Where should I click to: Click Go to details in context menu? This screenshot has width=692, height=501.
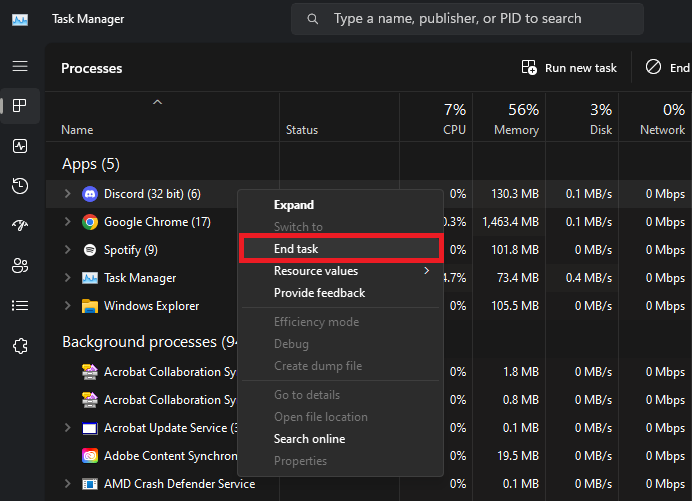[x=340, y=395]
